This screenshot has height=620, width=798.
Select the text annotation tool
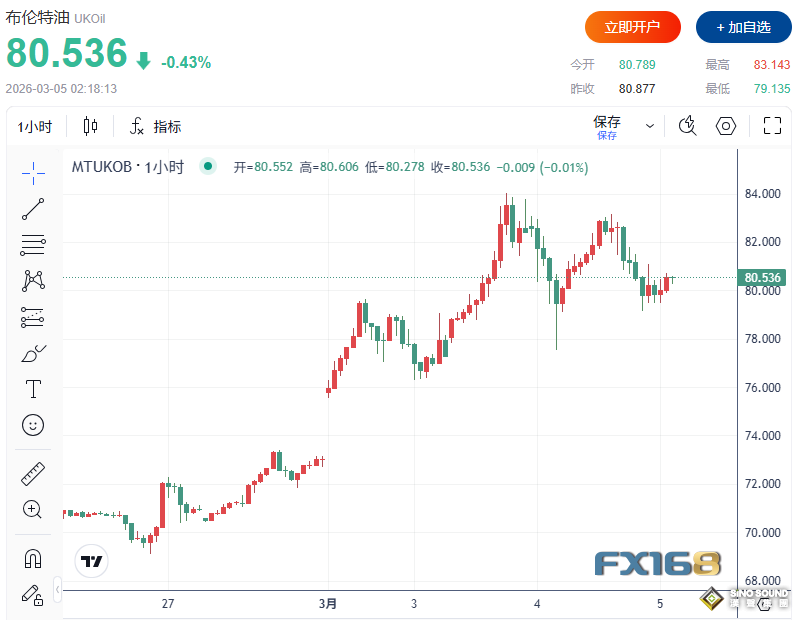pos(33,389)
